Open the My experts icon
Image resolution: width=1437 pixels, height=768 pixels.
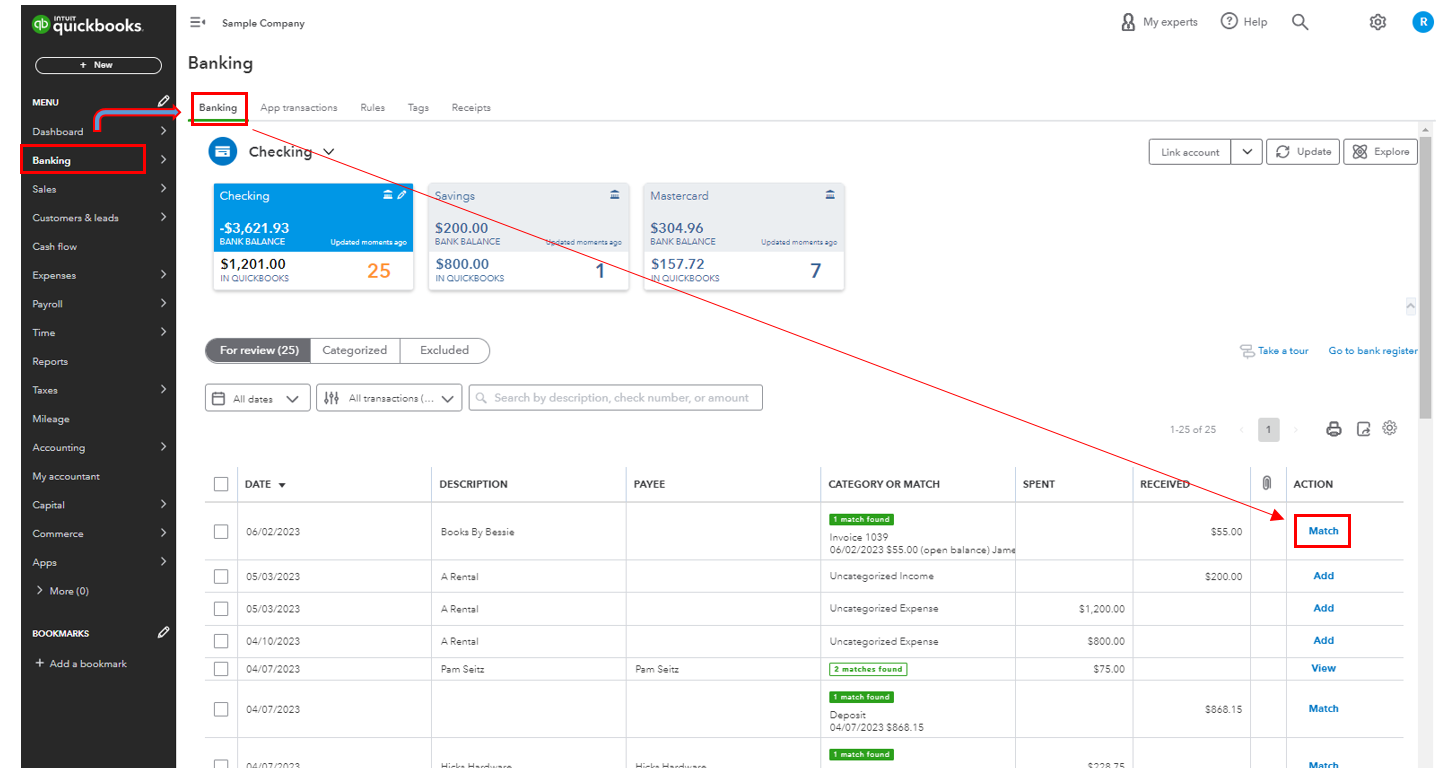(x=1128, y=22)
